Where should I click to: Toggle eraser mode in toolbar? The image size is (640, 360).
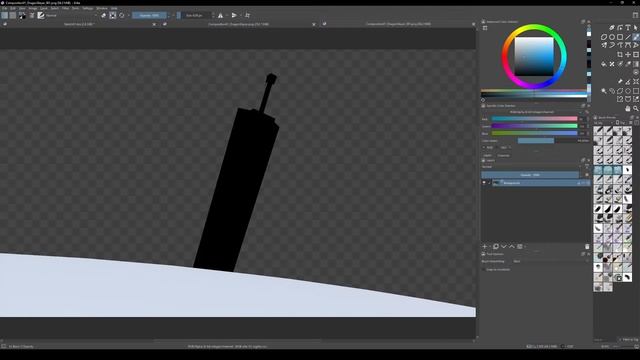(104, 16)
